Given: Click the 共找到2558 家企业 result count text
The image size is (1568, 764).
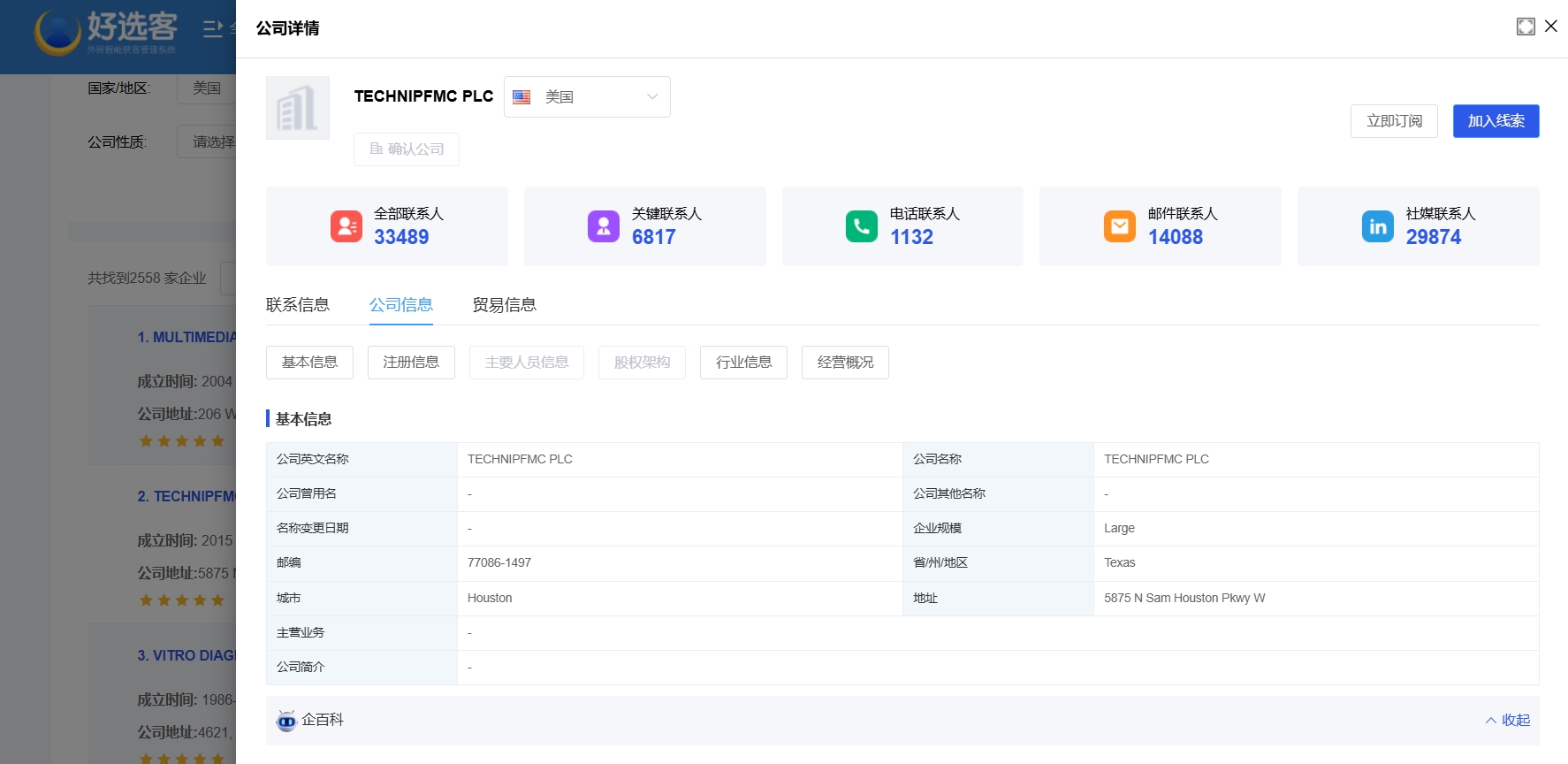Looking at the screenshot, I should 147,278.
